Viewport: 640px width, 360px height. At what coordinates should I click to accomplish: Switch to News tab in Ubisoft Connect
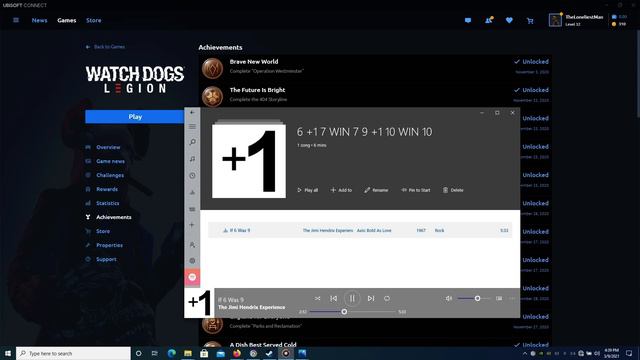[x=40, y=20]
